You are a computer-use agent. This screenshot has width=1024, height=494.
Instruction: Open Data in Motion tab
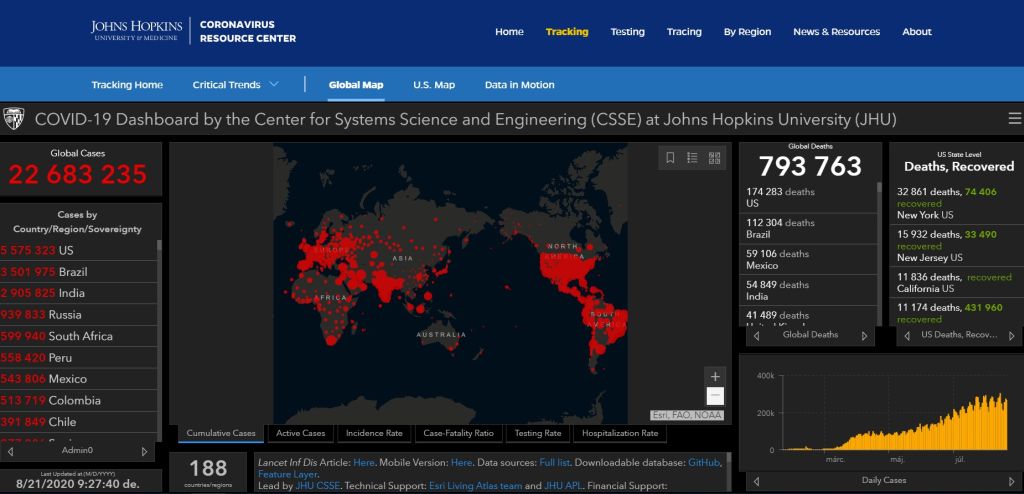(519, 85)
